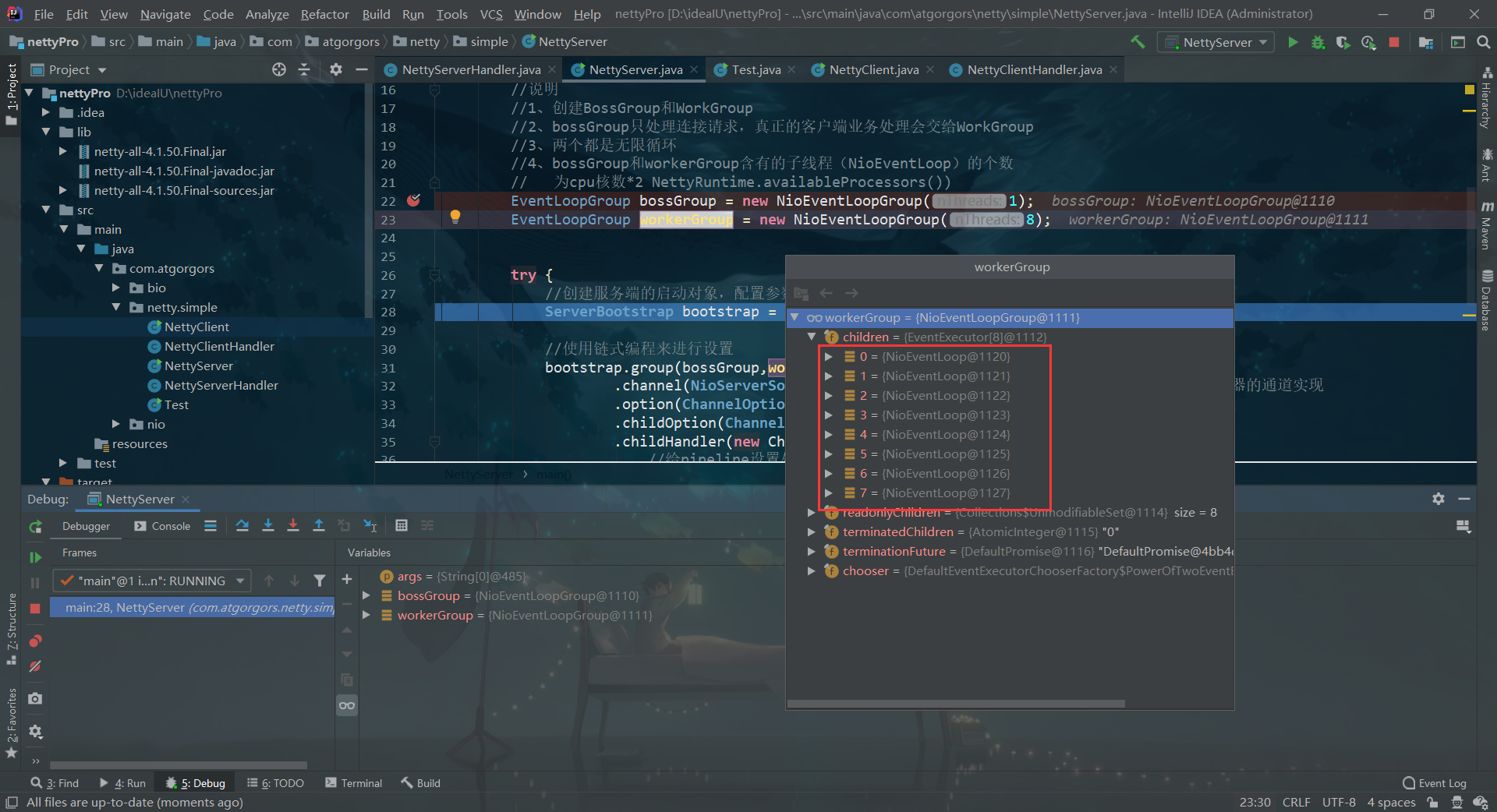Select NettyServerHandler in project tree

click(221, 385)
